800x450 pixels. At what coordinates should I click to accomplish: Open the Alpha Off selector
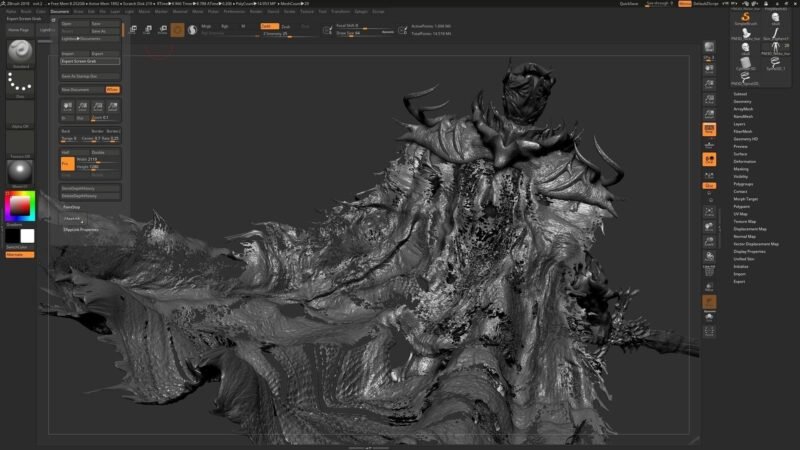[x=20, y=113]
